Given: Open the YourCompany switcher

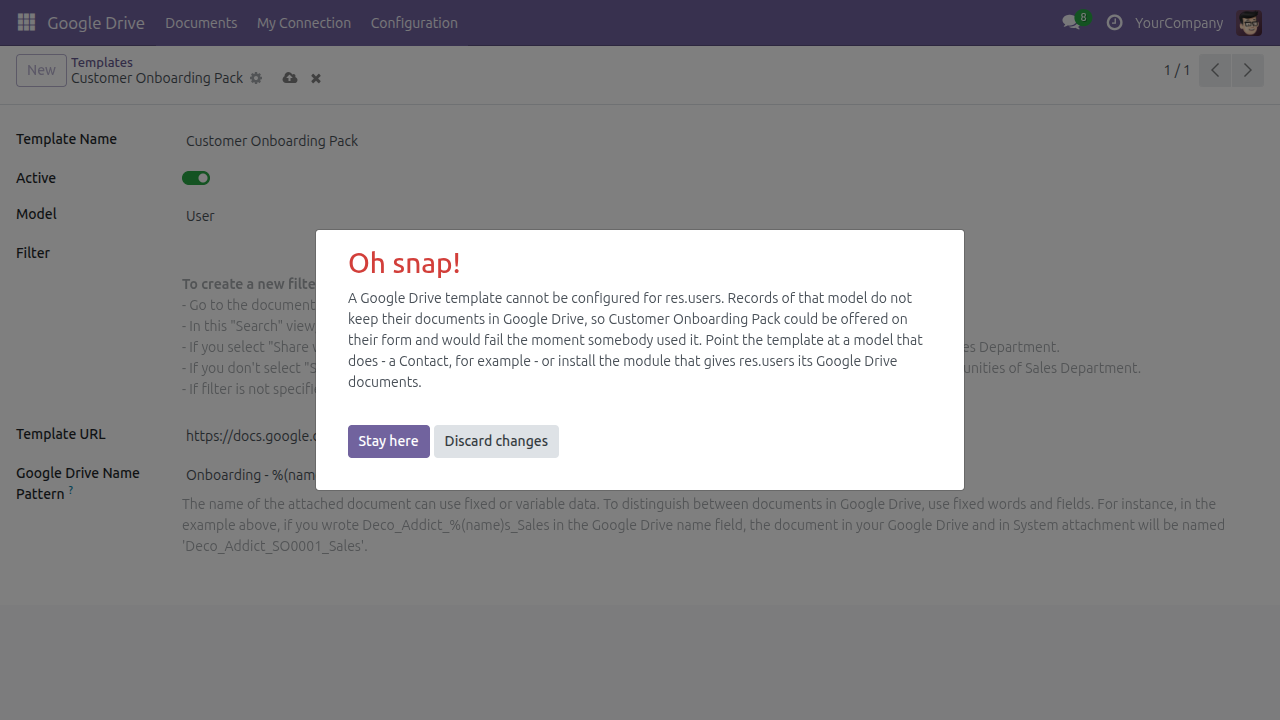Looking at the screenshot, I should pyautogui.click(x=1179, y=22).
